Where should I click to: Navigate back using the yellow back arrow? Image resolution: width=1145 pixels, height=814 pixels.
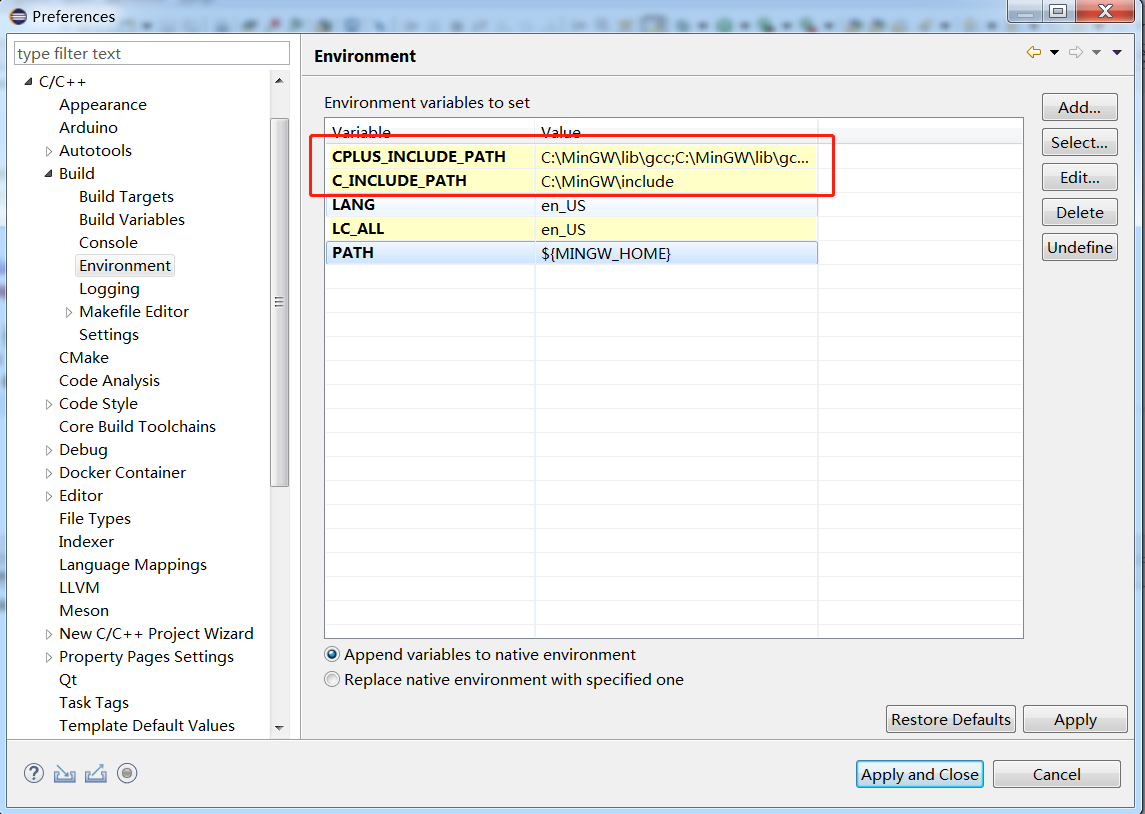[x=1033, y=52]
